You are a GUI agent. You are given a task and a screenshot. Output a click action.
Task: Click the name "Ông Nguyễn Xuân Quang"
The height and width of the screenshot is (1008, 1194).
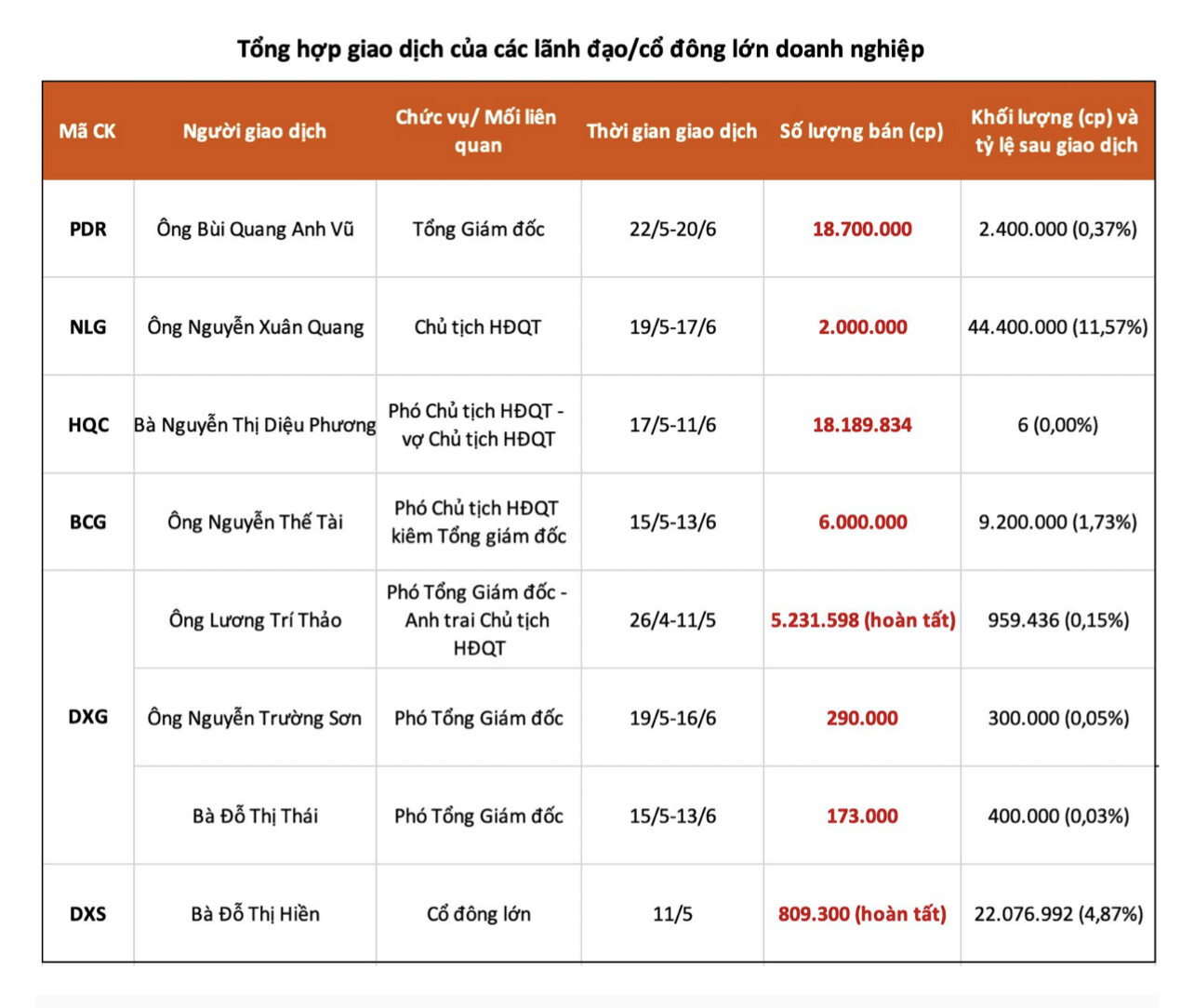pyautogui.click(x=255, y=327)
